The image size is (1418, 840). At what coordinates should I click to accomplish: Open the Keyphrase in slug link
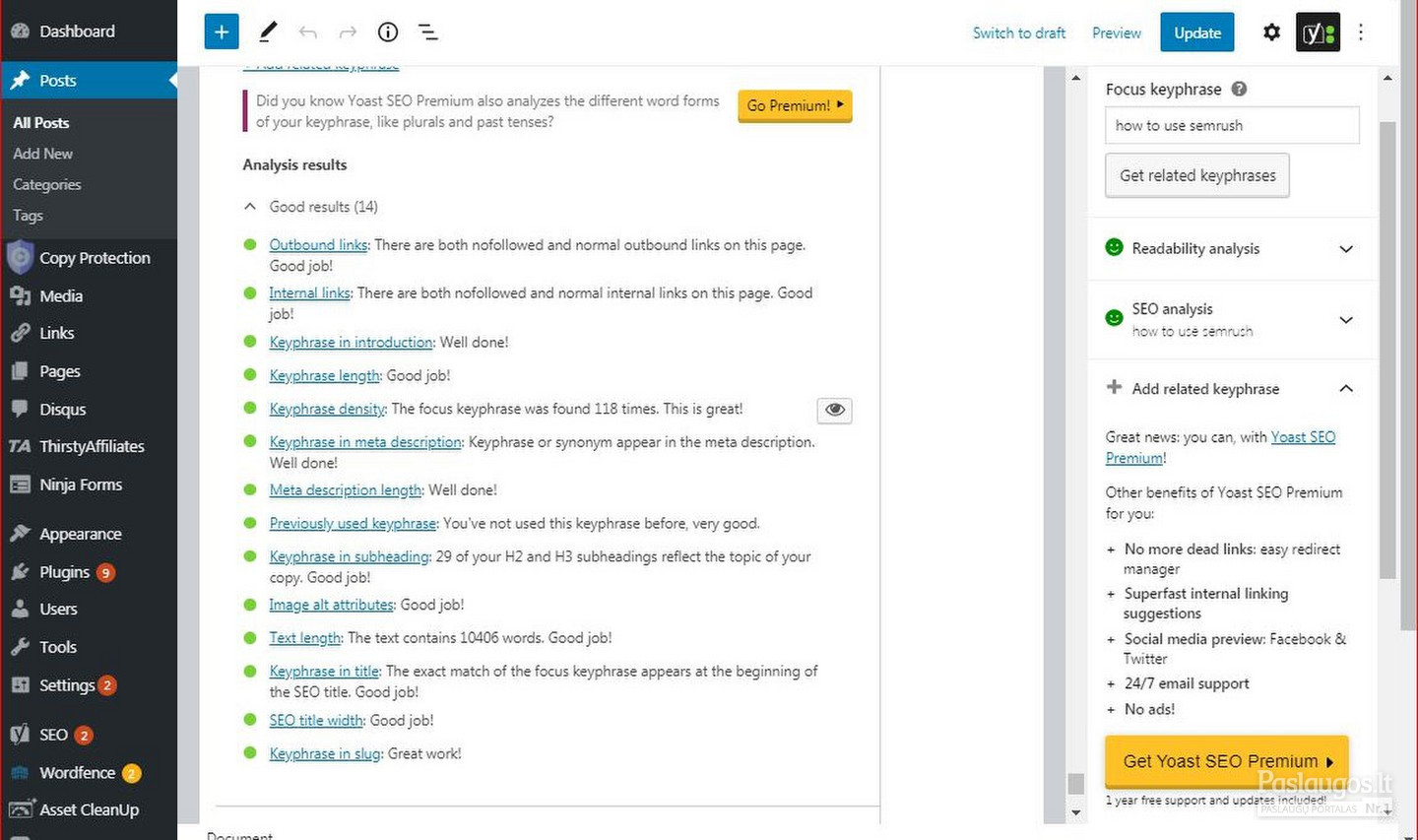pos(325,754)
